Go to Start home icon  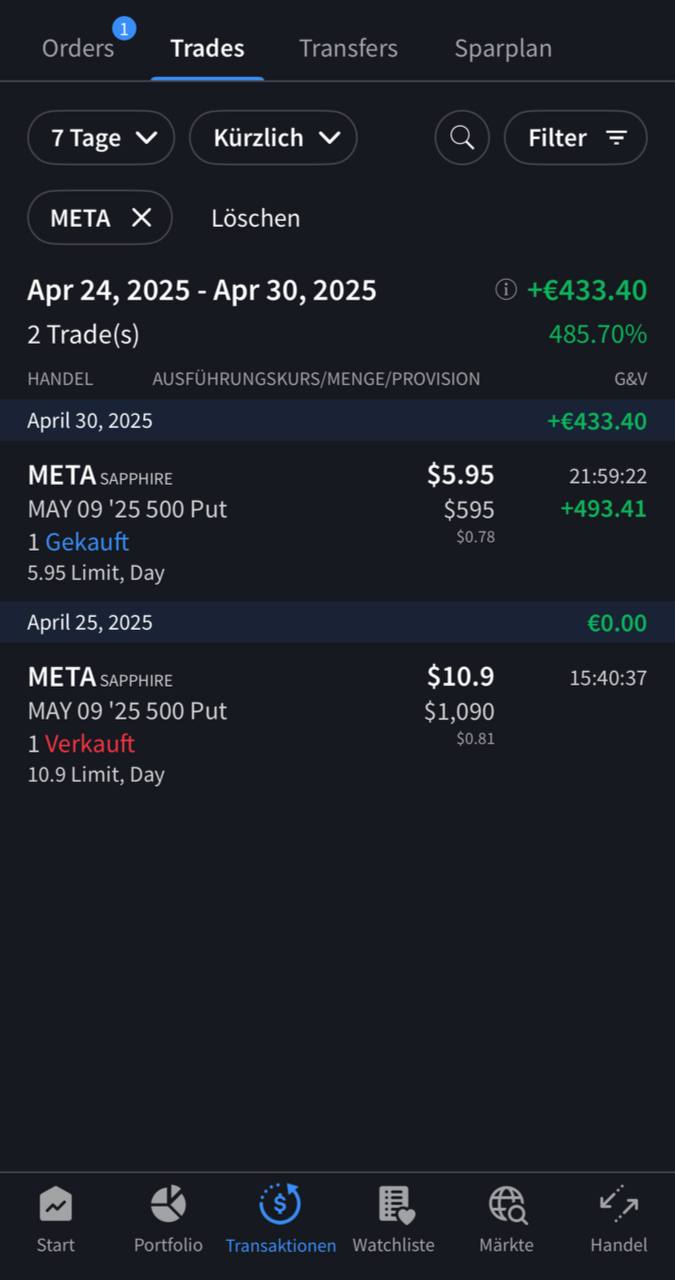coord(55,1203)
